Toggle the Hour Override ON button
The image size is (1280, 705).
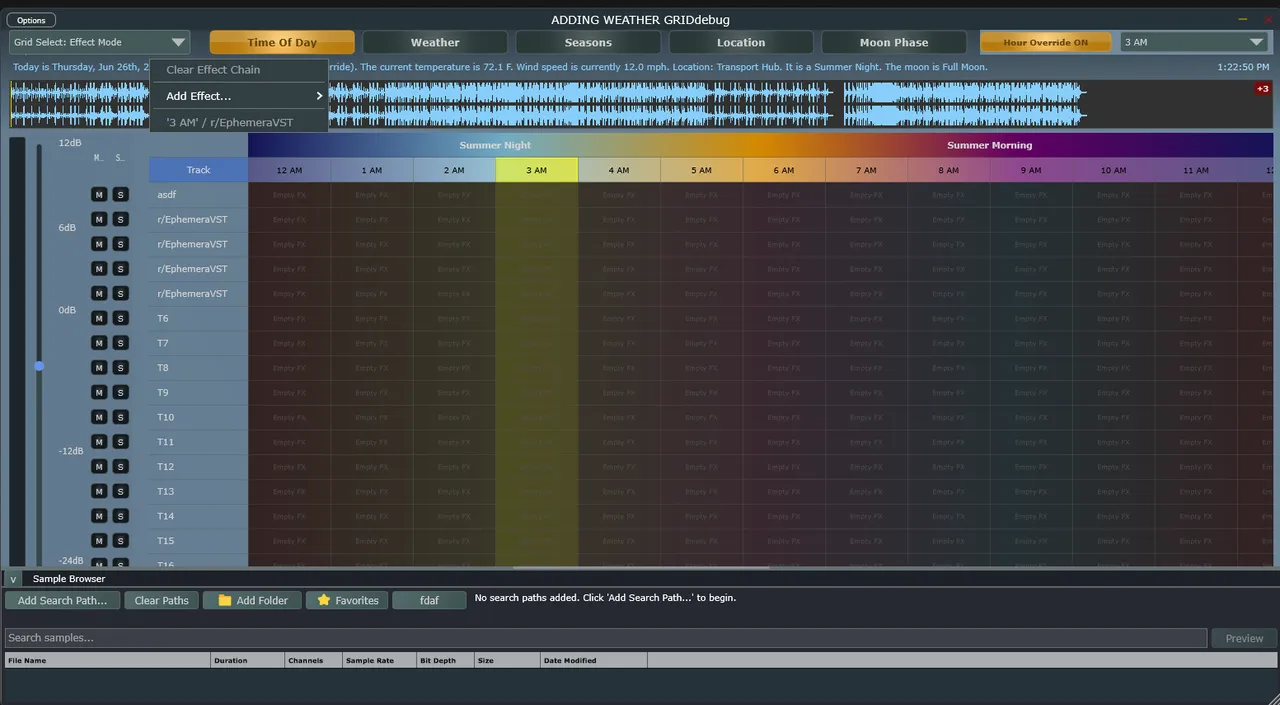[1045, 42]
